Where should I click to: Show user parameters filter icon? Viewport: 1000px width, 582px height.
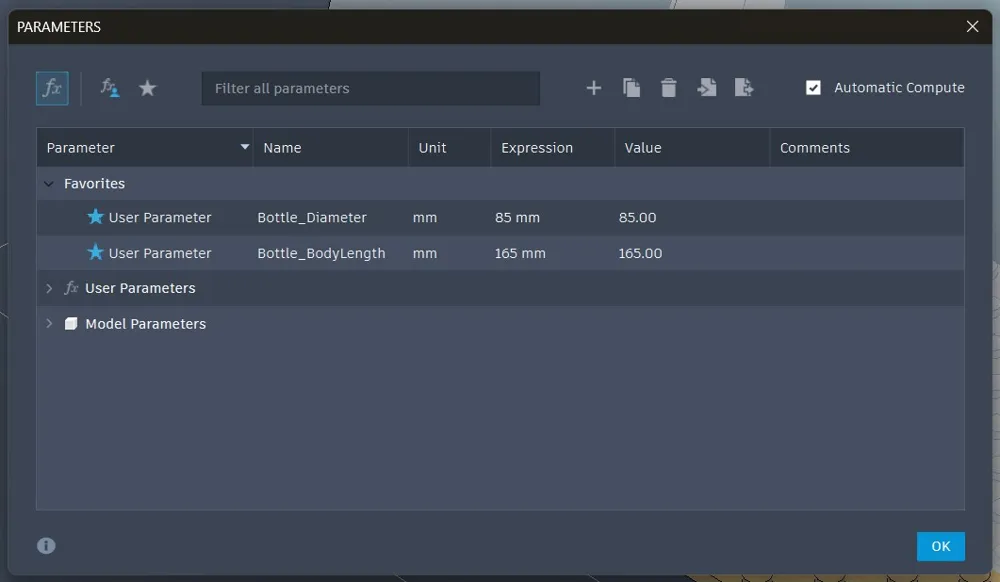110,88
